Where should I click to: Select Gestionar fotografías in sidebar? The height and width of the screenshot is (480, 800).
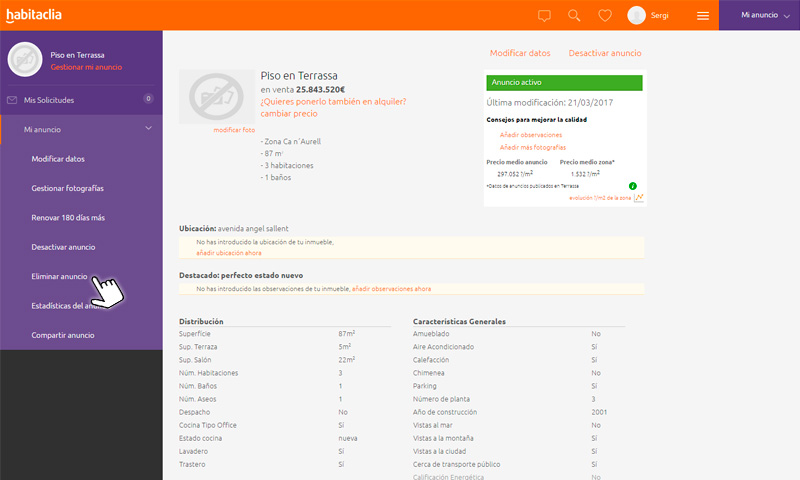click(x=67, y=188)
